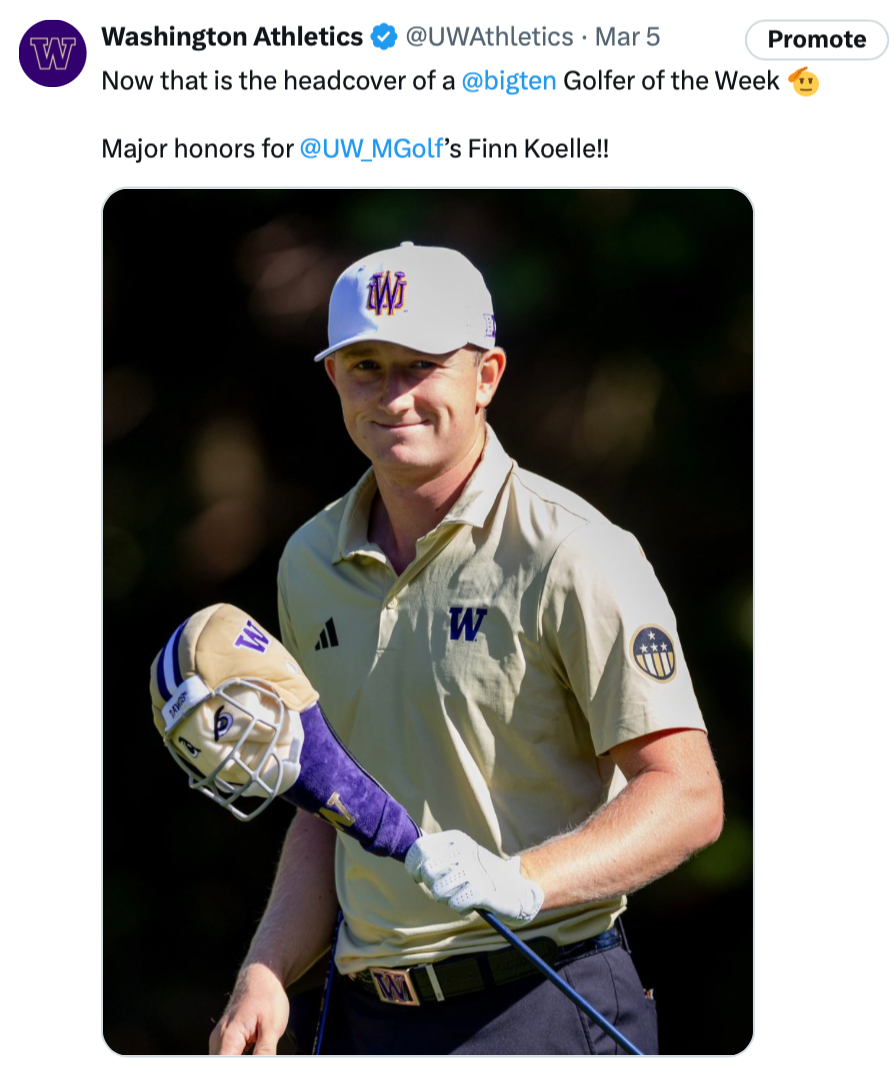Click the text 'Golfer of the Week'
Screen dimensions: 896x1078
click(x=671, y=81)
